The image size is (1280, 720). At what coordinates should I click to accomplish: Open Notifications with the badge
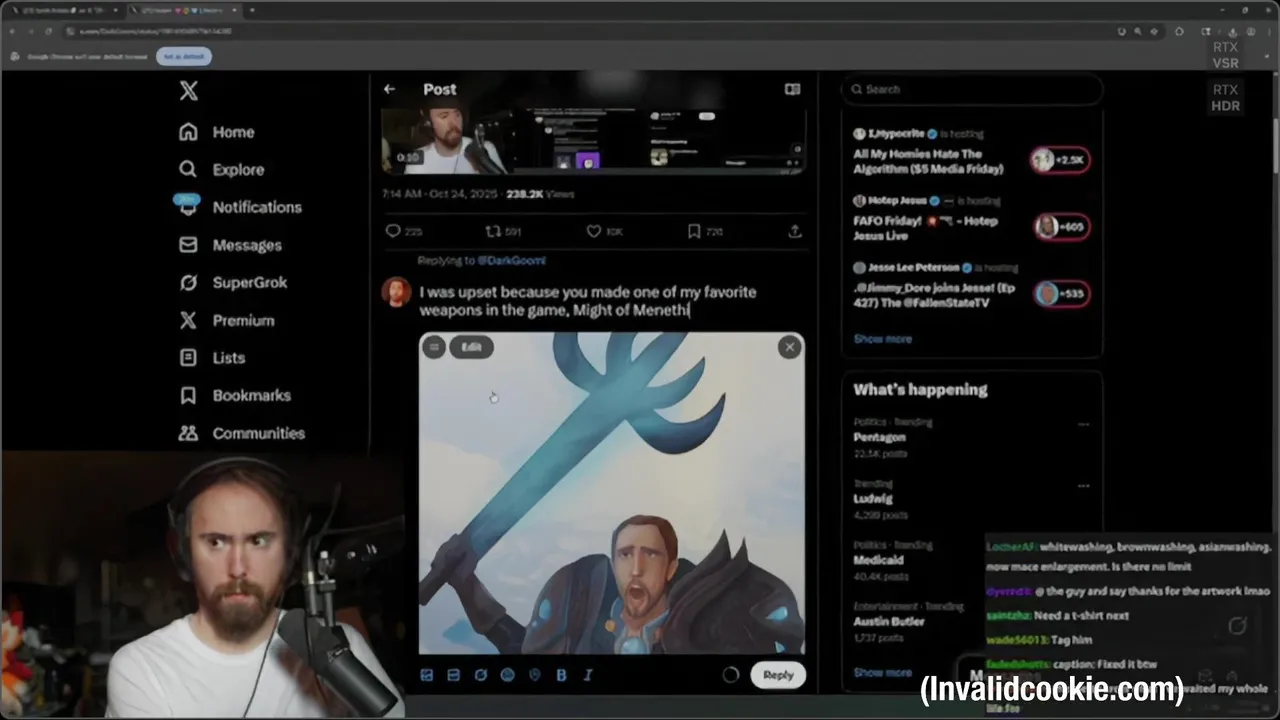click(x=240, y=207)
